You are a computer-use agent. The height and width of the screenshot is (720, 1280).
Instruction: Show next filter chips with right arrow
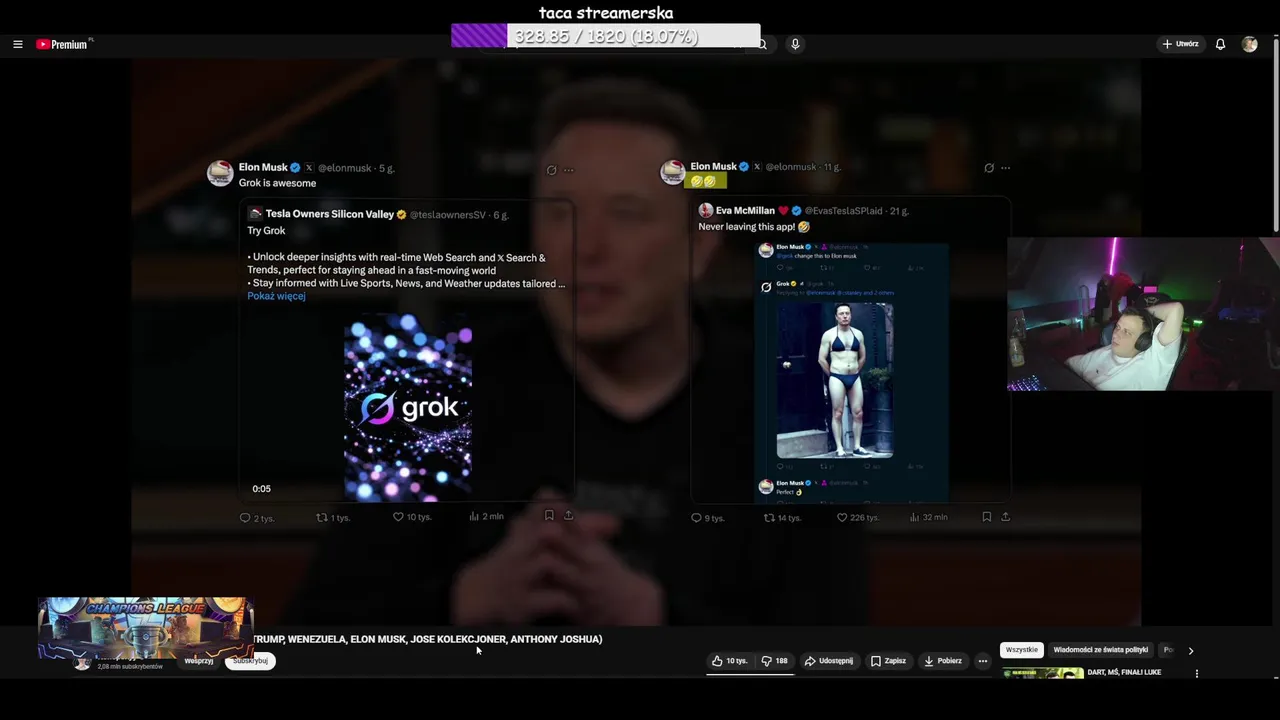(x=1190, y=650)
